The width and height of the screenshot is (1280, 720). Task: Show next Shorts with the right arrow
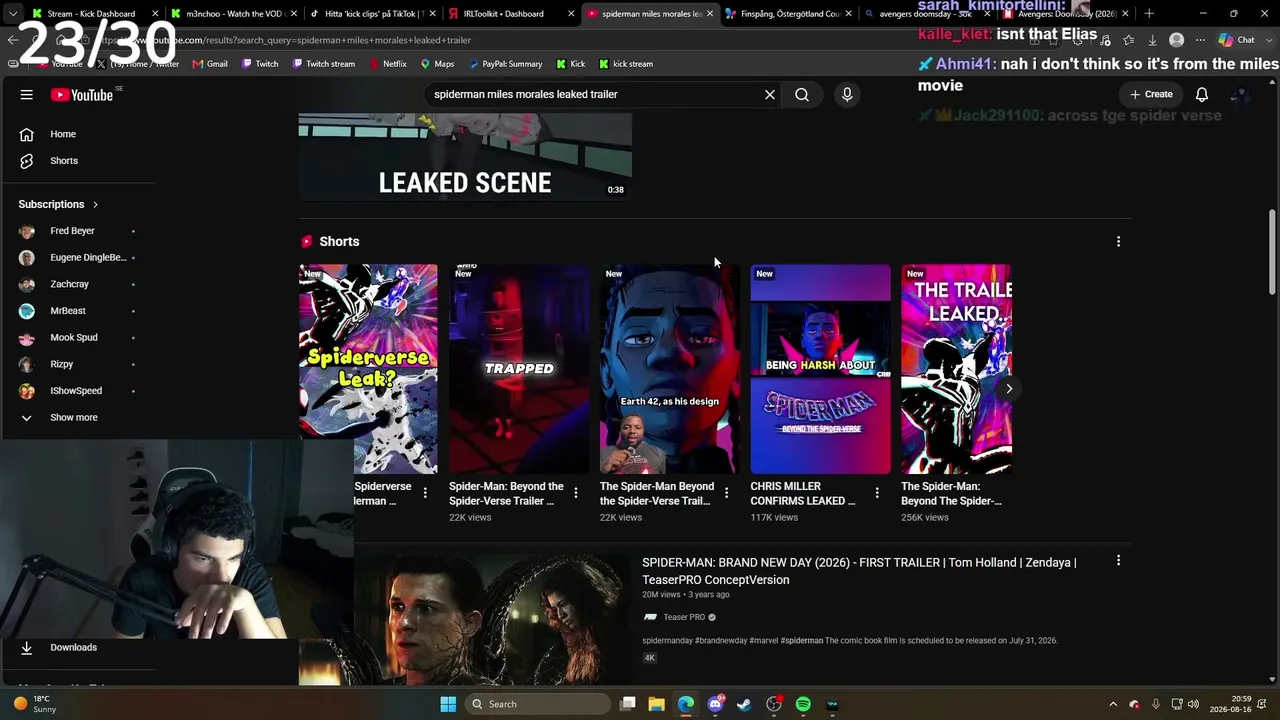[1009, 389]
